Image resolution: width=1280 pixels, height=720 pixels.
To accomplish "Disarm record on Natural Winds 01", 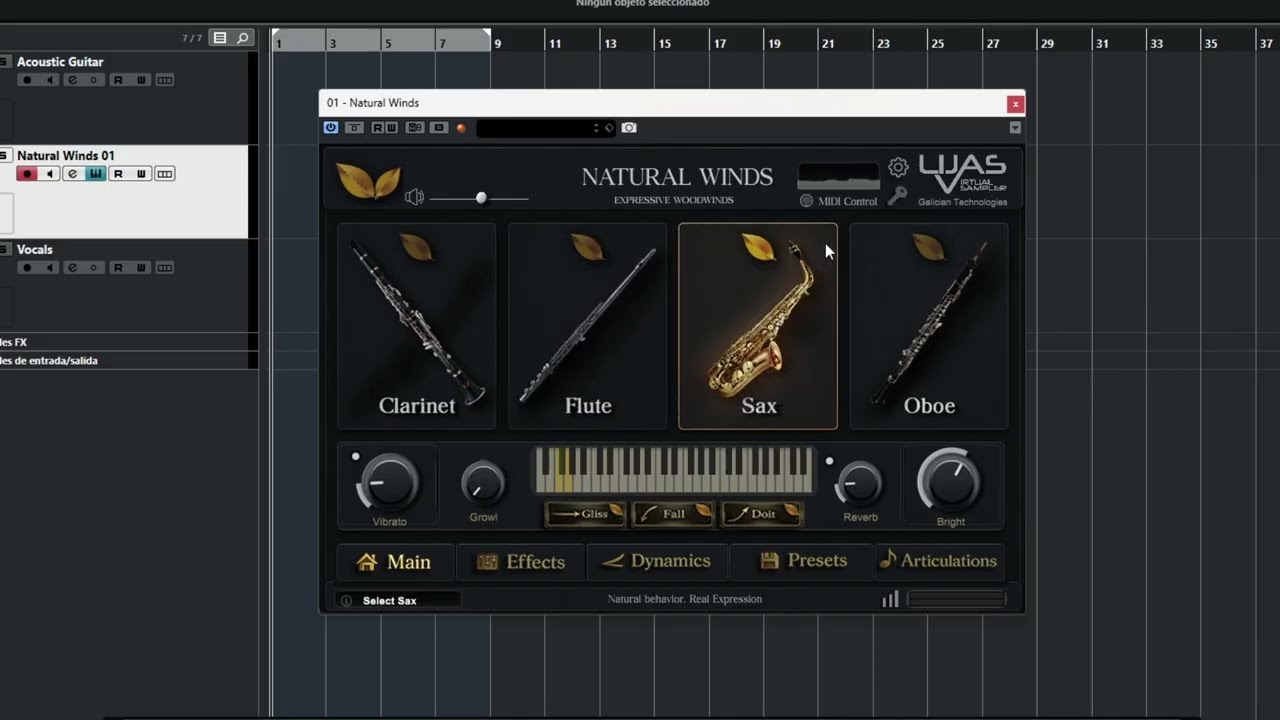I will pyautogui.click(x=27, y=174).
